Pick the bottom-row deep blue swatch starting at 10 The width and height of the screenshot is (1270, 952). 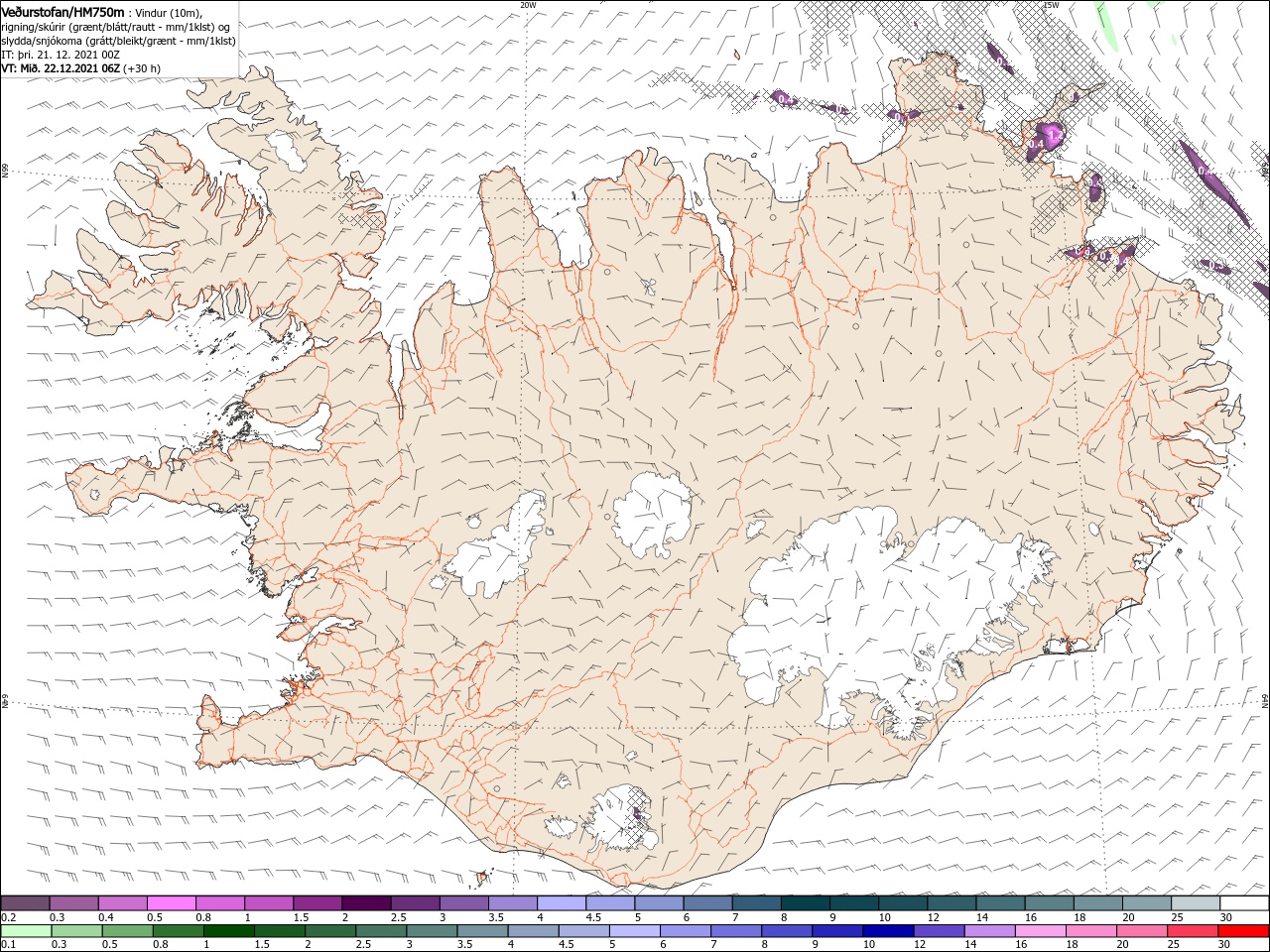click(x=888, y=931)
